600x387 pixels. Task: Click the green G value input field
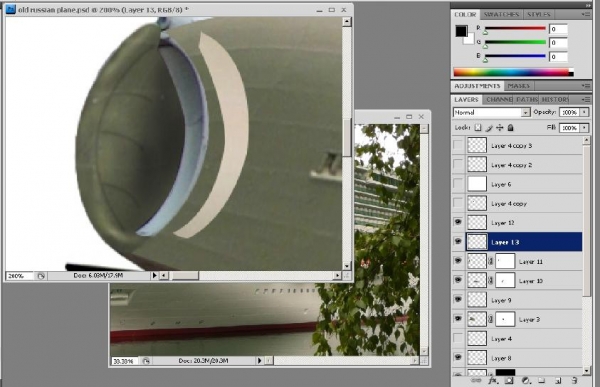click(x=558, y=42)
